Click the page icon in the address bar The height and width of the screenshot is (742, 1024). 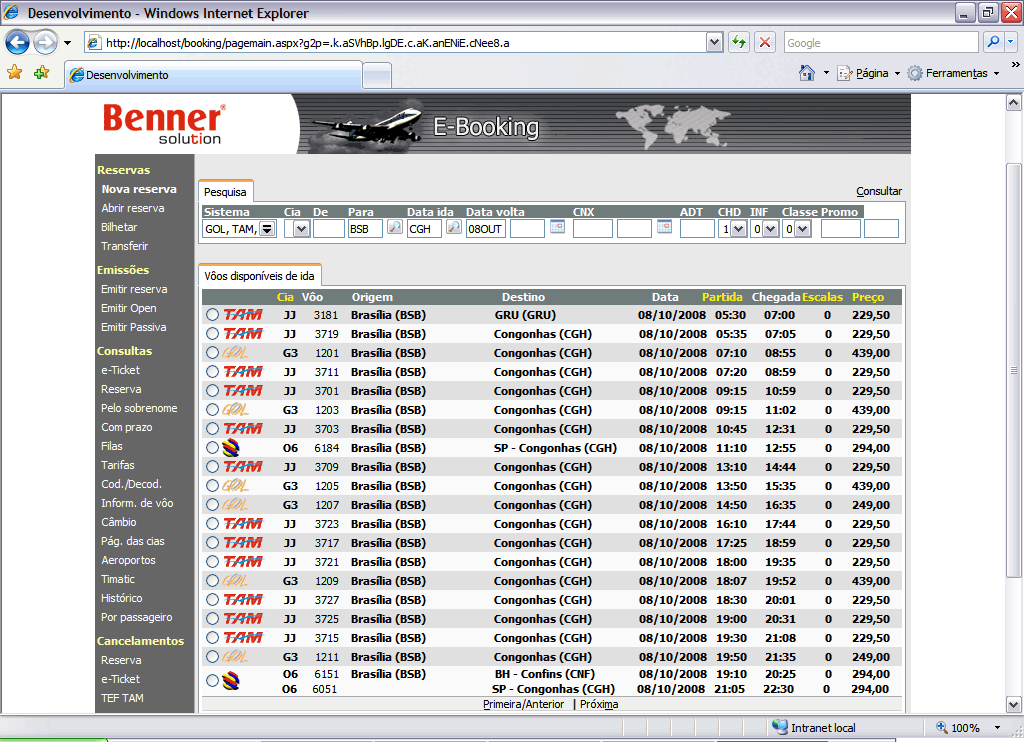[94, 43]
